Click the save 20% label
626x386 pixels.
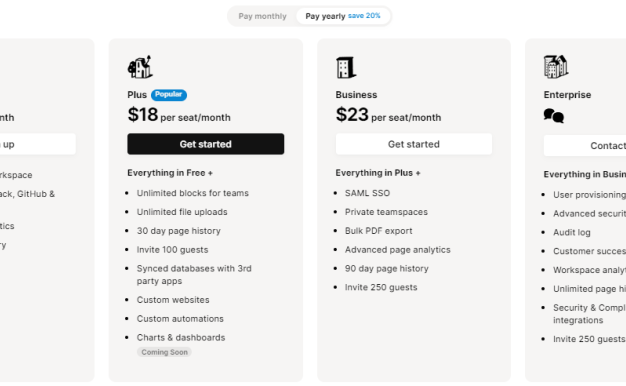(x=364, y=16)
